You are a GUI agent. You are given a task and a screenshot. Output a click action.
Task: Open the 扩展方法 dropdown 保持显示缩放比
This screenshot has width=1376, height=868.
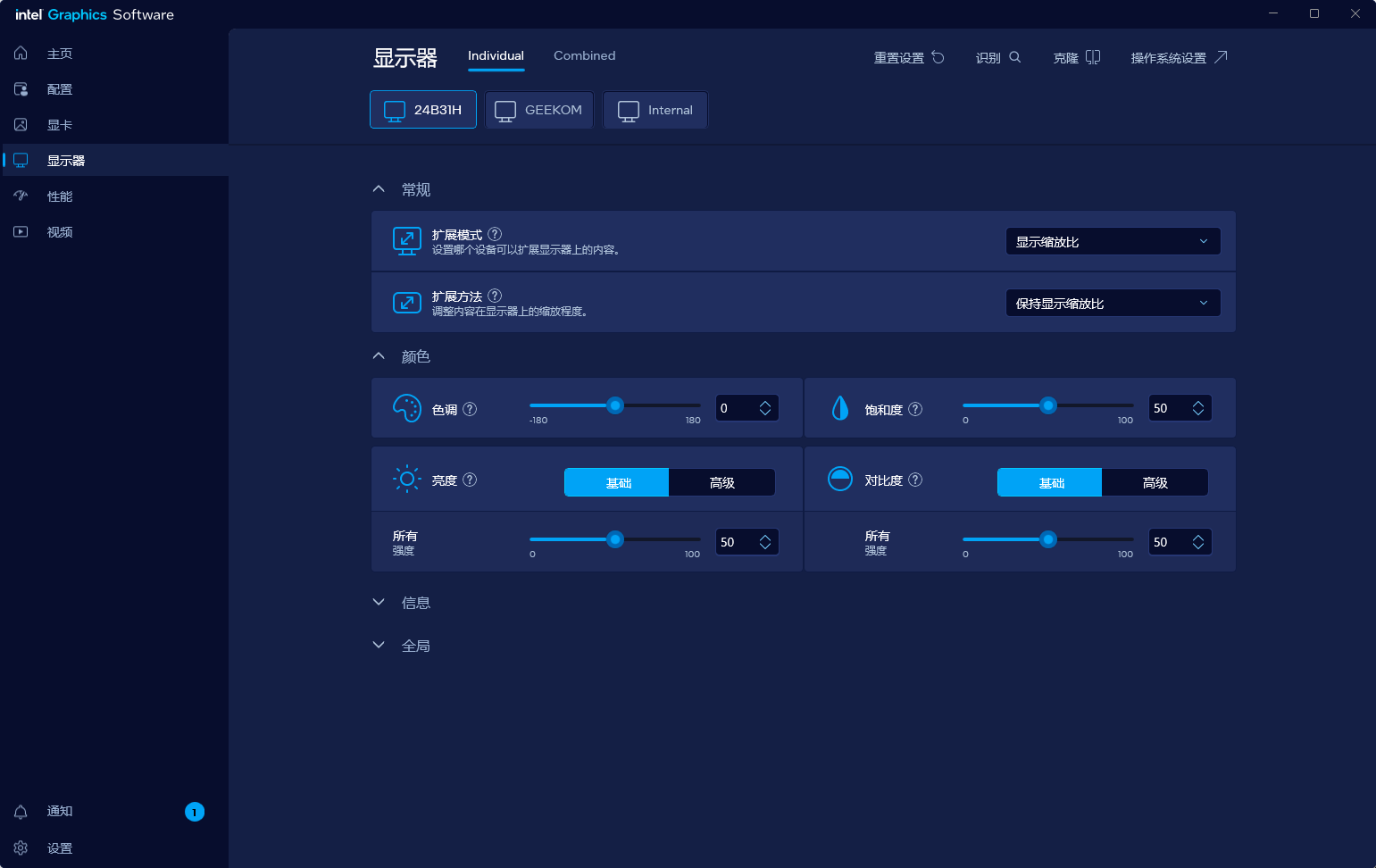point(1112,303)
